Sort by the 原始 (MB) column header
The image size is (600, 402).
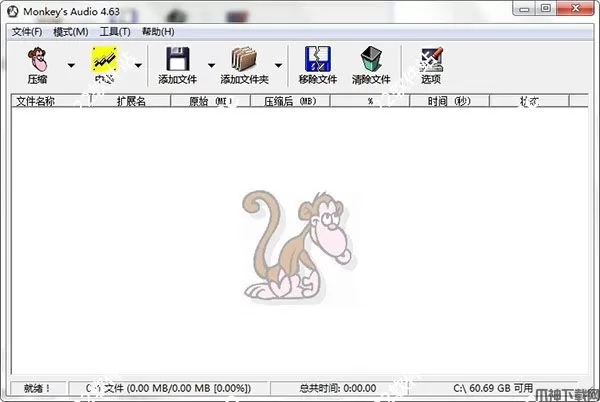(x=210, y=101)
